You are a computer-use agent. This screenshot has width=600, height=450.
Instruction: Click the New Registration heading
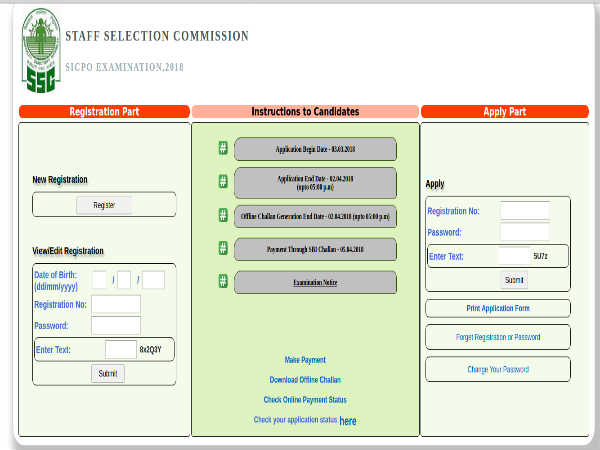(60, 179)
